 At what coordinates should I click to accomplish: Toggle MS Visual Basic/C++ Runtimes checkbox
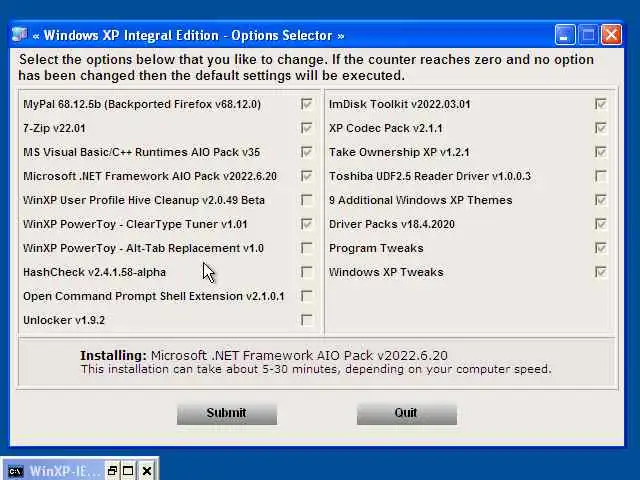click(x=307, y=152)
